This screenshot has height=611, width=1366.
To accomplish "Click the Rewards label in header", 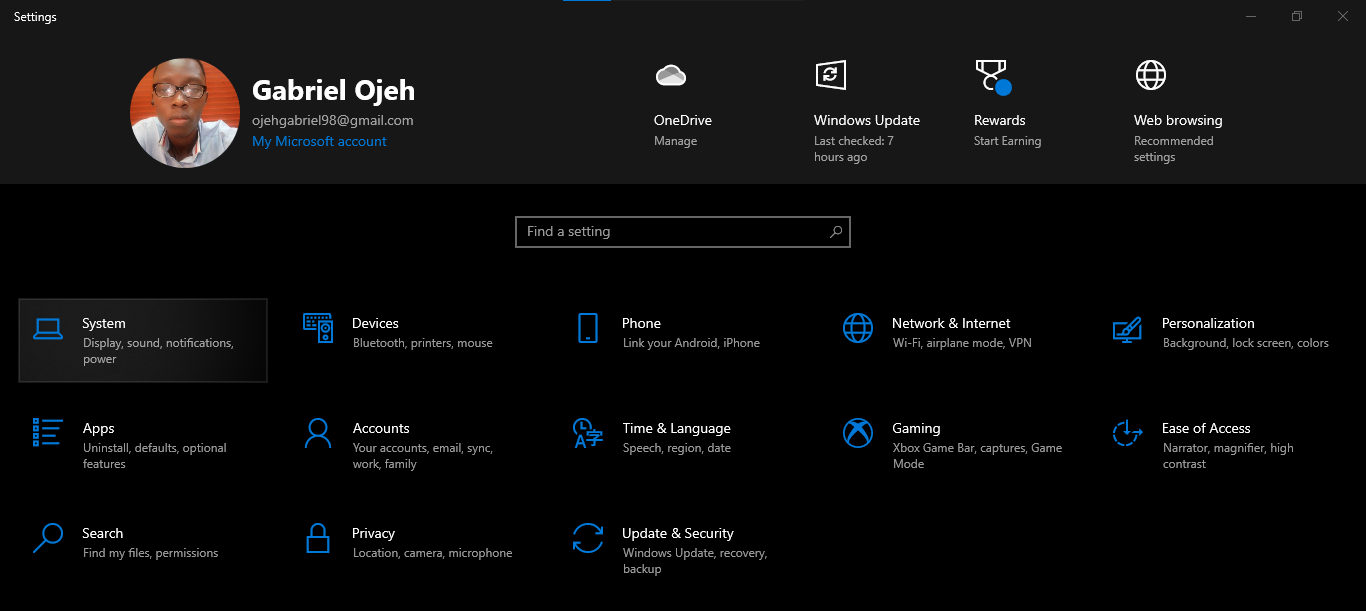I will click(x=1000, y=121).
